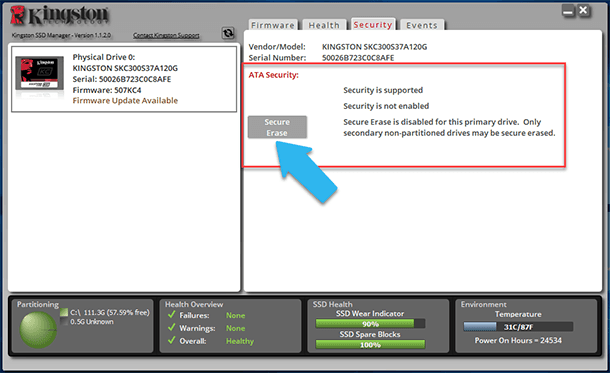
Task: Click the 'Power On Hours = 24534' text
Action: 518,340
